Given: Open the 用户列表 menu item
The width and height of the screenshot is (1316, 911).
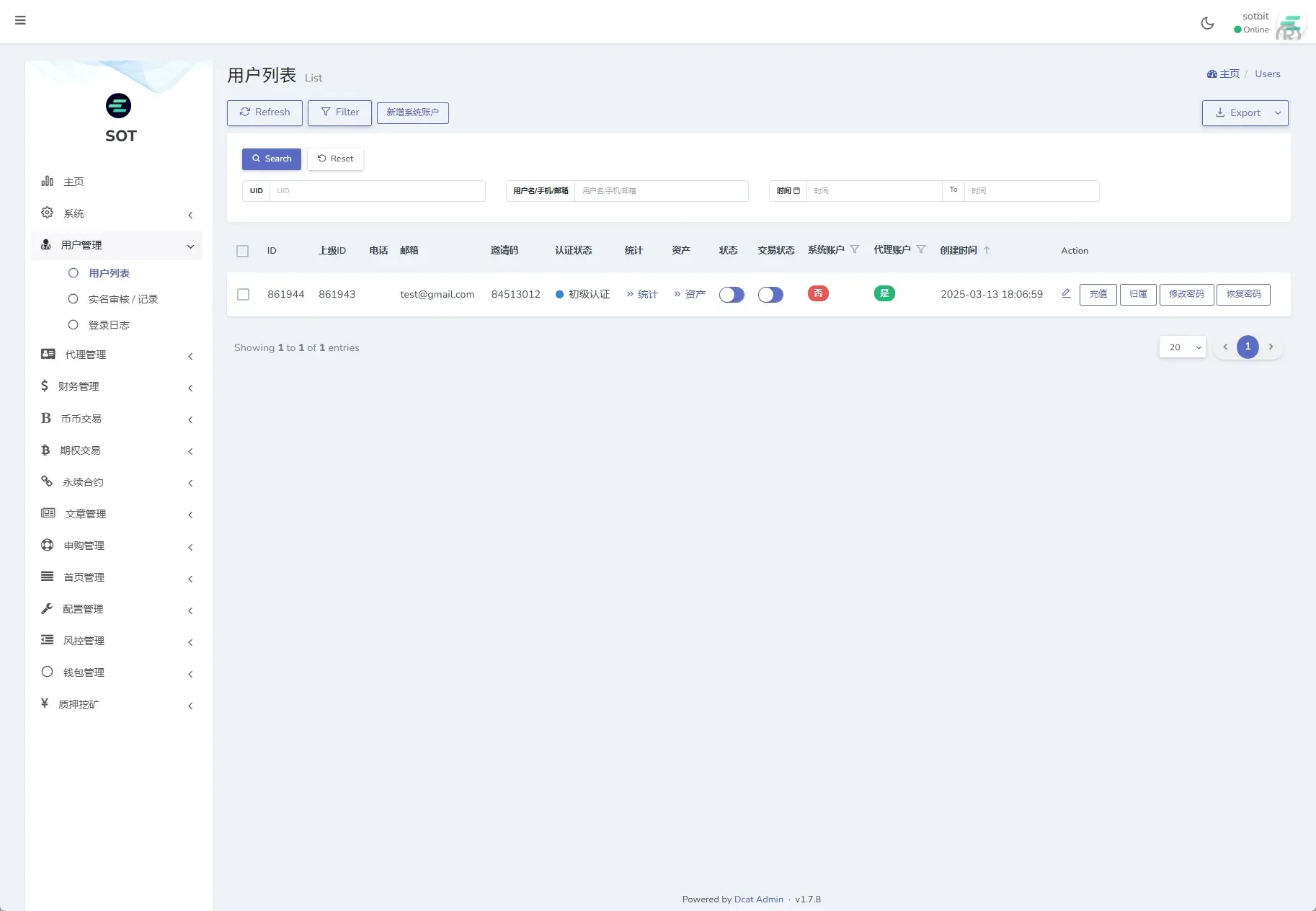Looking at the screenshot, I should 110,272.
